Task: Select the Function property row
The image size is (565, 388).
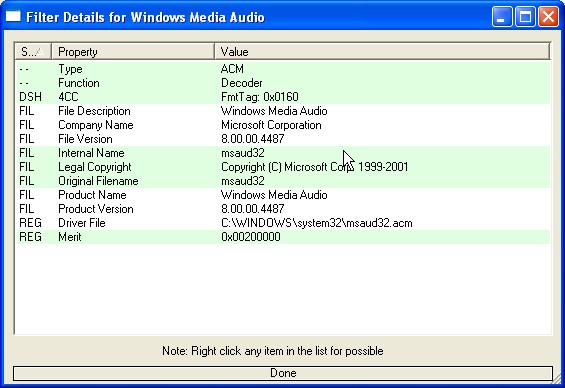Action: point(283,83)
